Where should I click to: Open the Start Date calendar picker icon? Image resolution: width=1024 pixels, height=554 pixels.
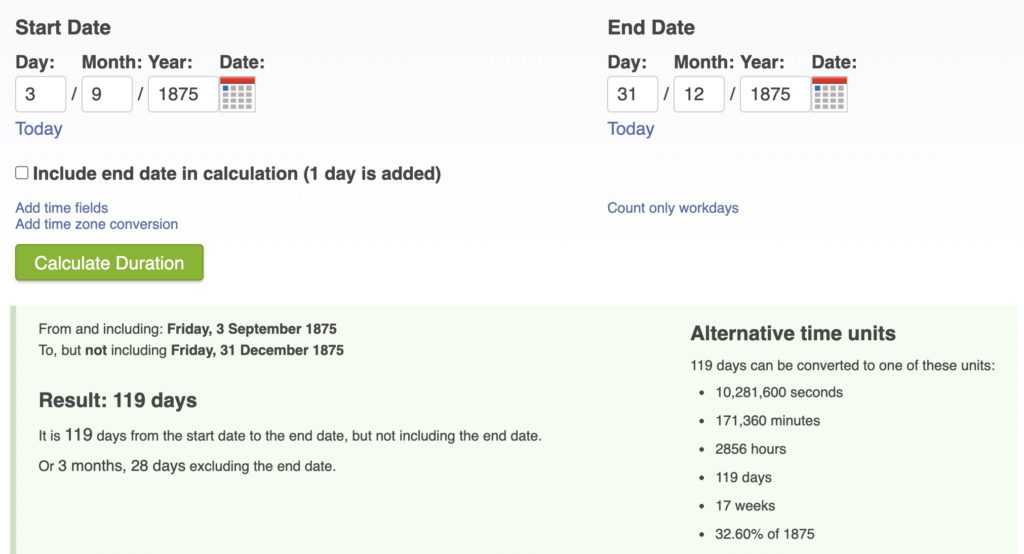coord(237,94)
